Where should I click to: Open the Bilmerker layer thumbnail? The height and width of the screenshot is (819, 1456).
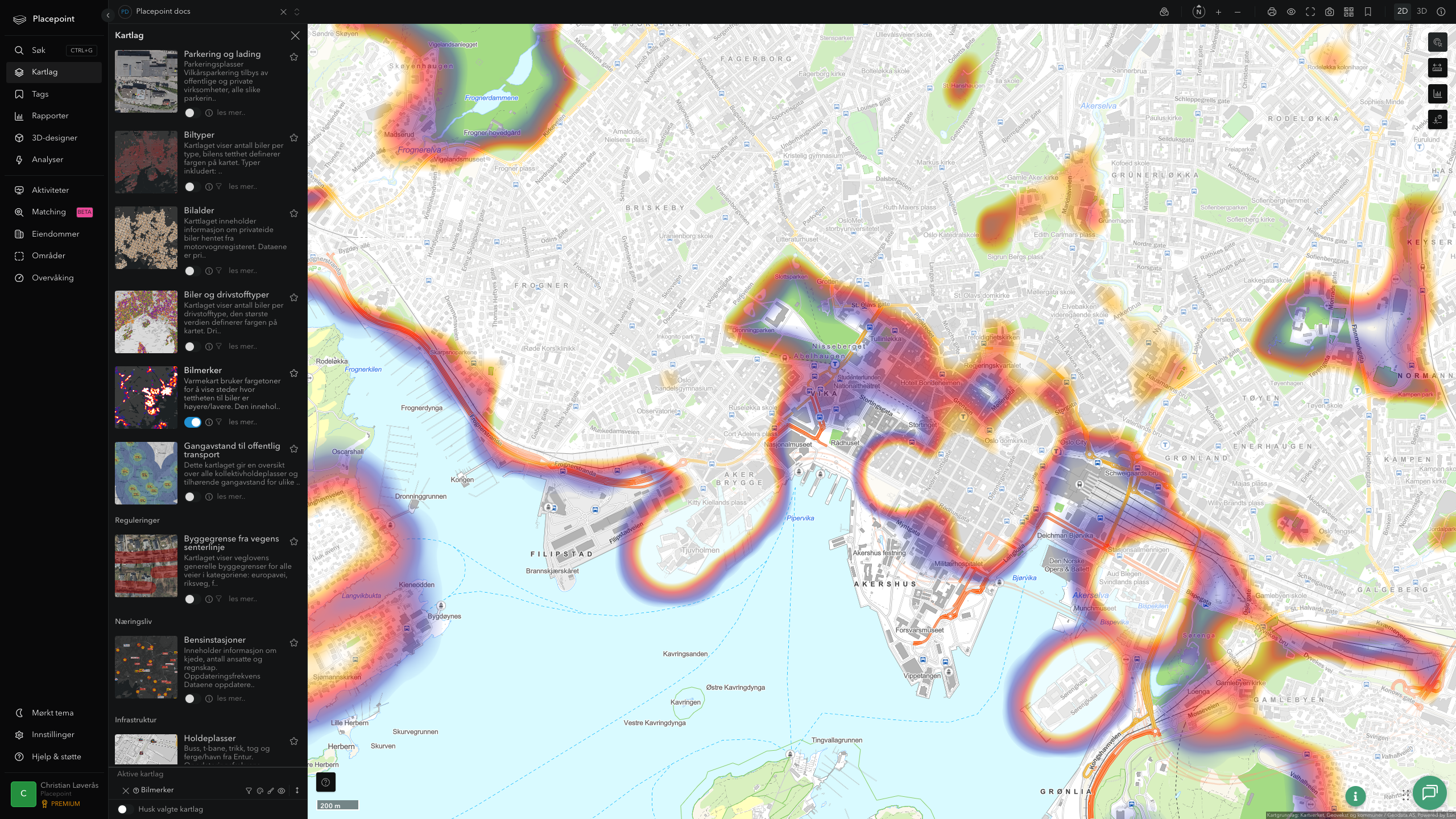point(146,398)
